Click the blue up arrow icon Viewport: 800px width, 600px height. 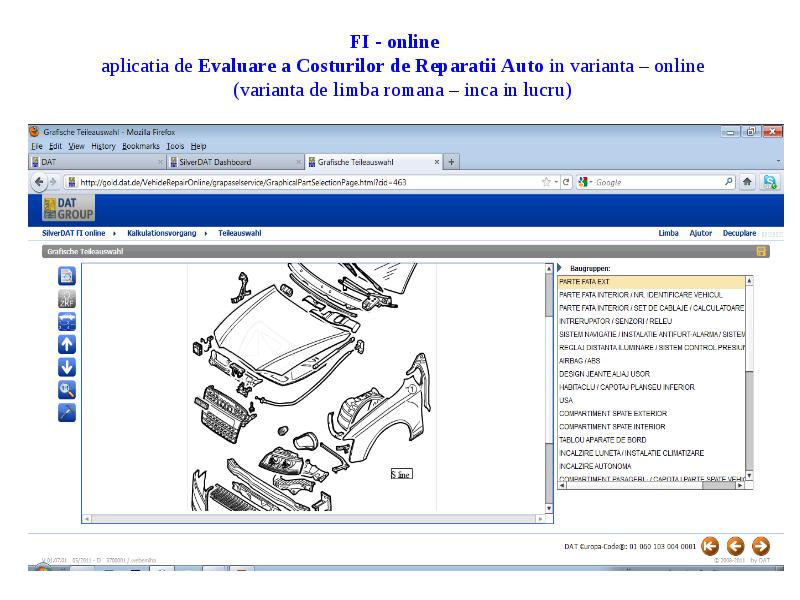pos(67,344)
